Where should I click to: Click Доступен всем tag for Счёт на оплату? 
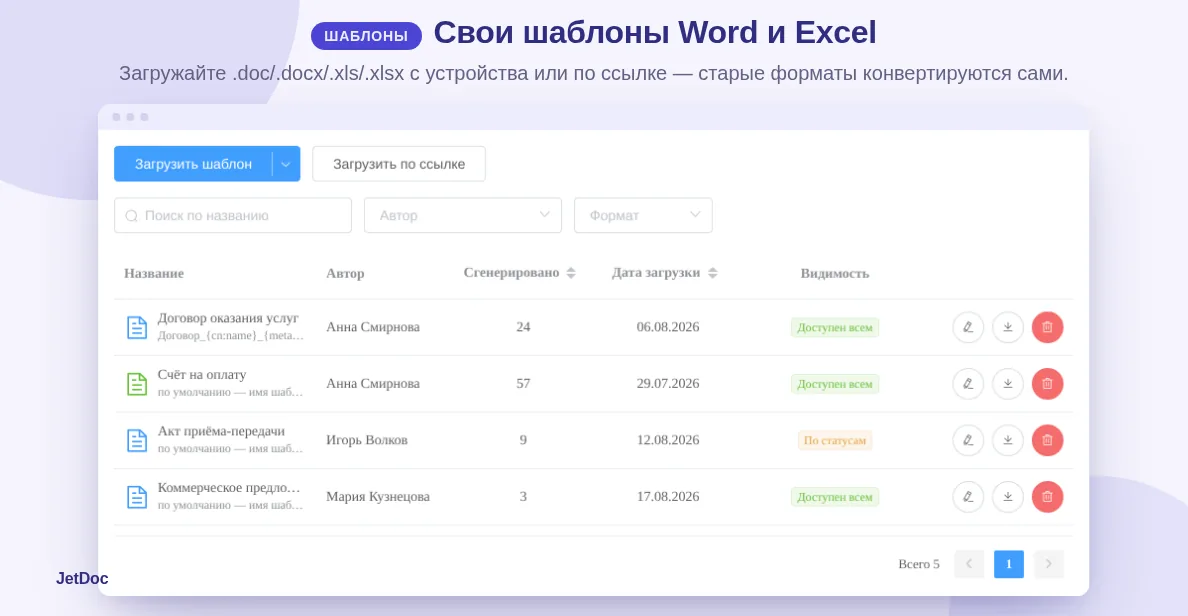click(x=834, y=384)
